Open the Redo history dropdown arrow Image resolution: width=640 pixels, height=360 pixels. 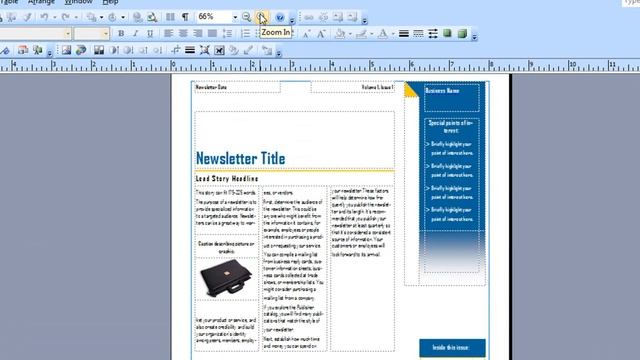(76, 17)
